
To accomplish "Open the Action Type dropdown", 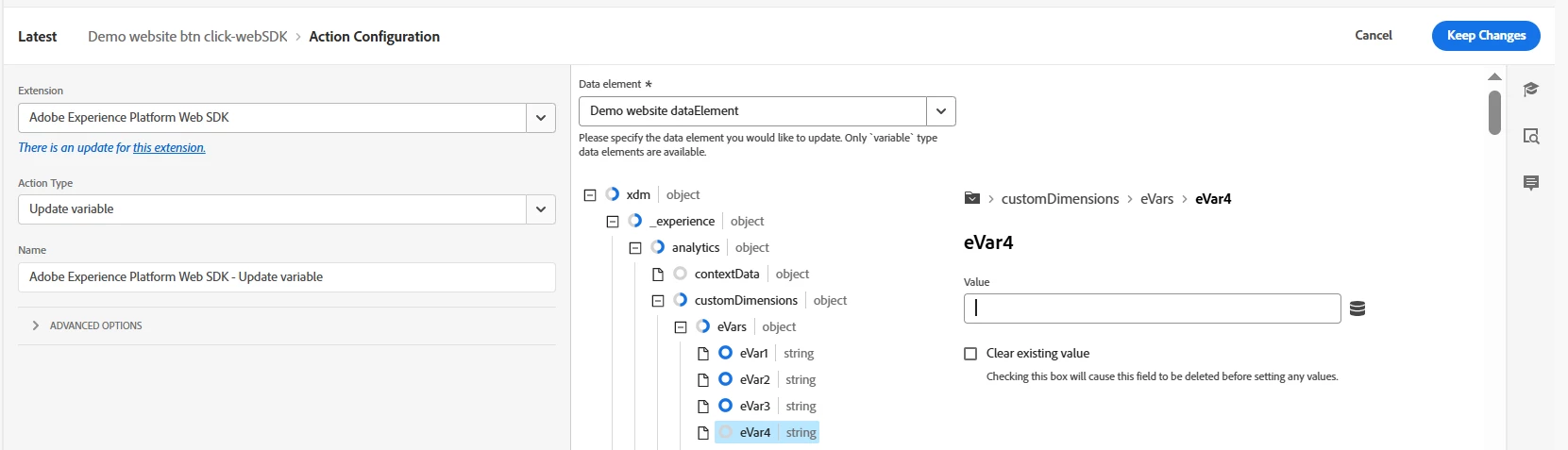I will [541, 209].
